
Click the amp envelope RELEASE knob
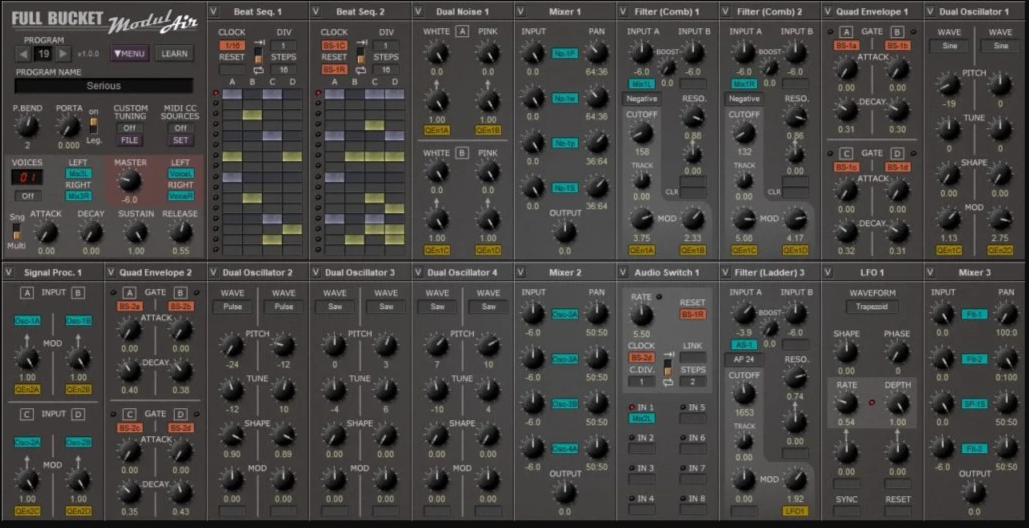(180, 232)
